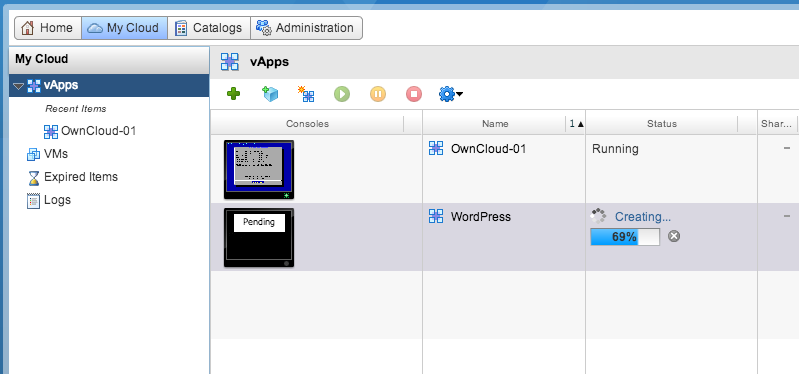The width and height of the screenshot is (799, 374).
Task: Click the vApps icon in the panel header
Action: click(230, 62)
